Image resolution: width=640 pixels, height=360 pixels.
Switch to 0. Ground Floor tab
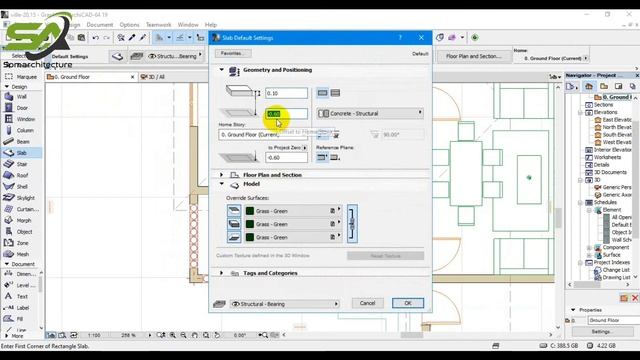tap(90, 77)
